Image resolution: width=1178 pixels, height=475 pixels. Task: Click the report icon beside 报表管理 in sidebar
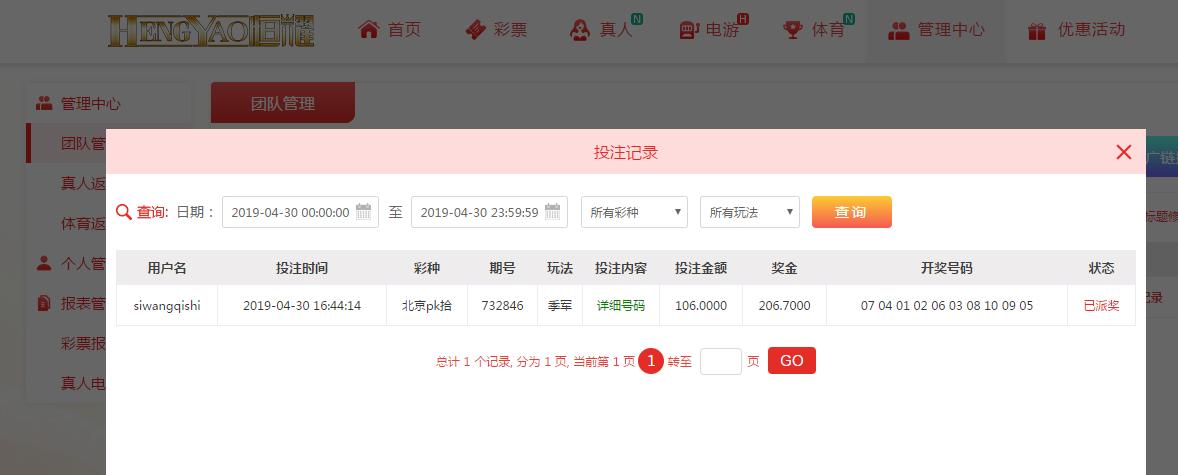pos(44,304)
